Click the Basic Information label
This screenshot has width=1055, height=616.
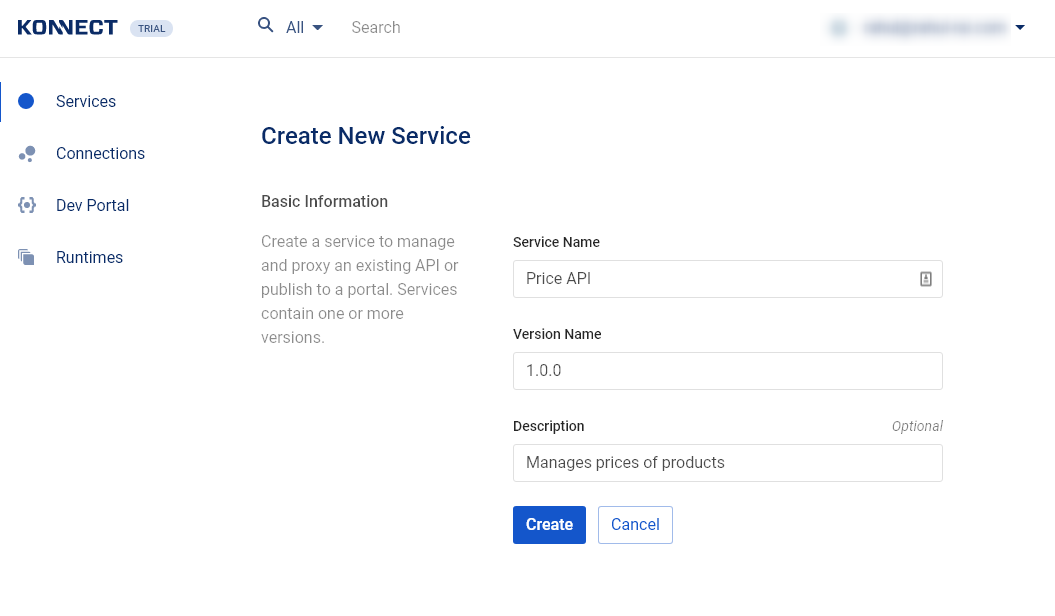point(324,202)
